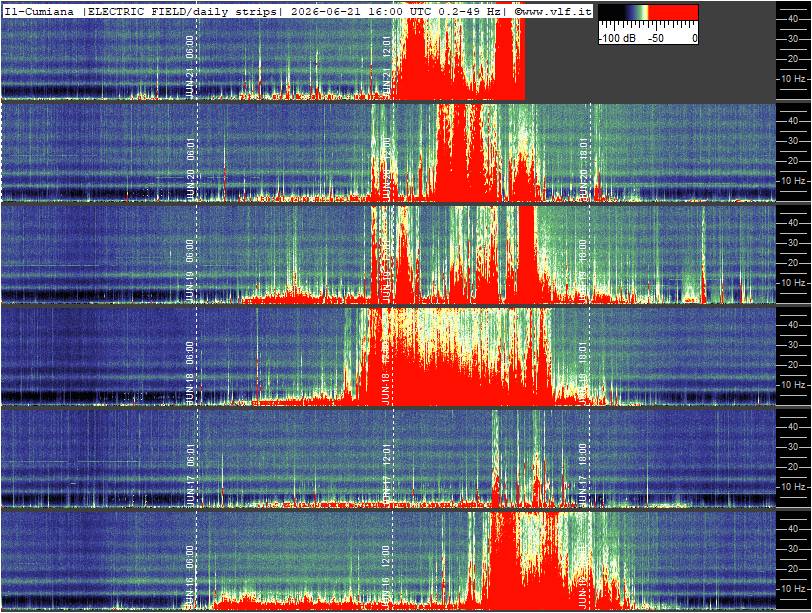The width and height of the screenshot is (812, 613).
Task: Click the 30 Hz tick label on the JUN-17 strip
Action: click(x=793, y=447)
